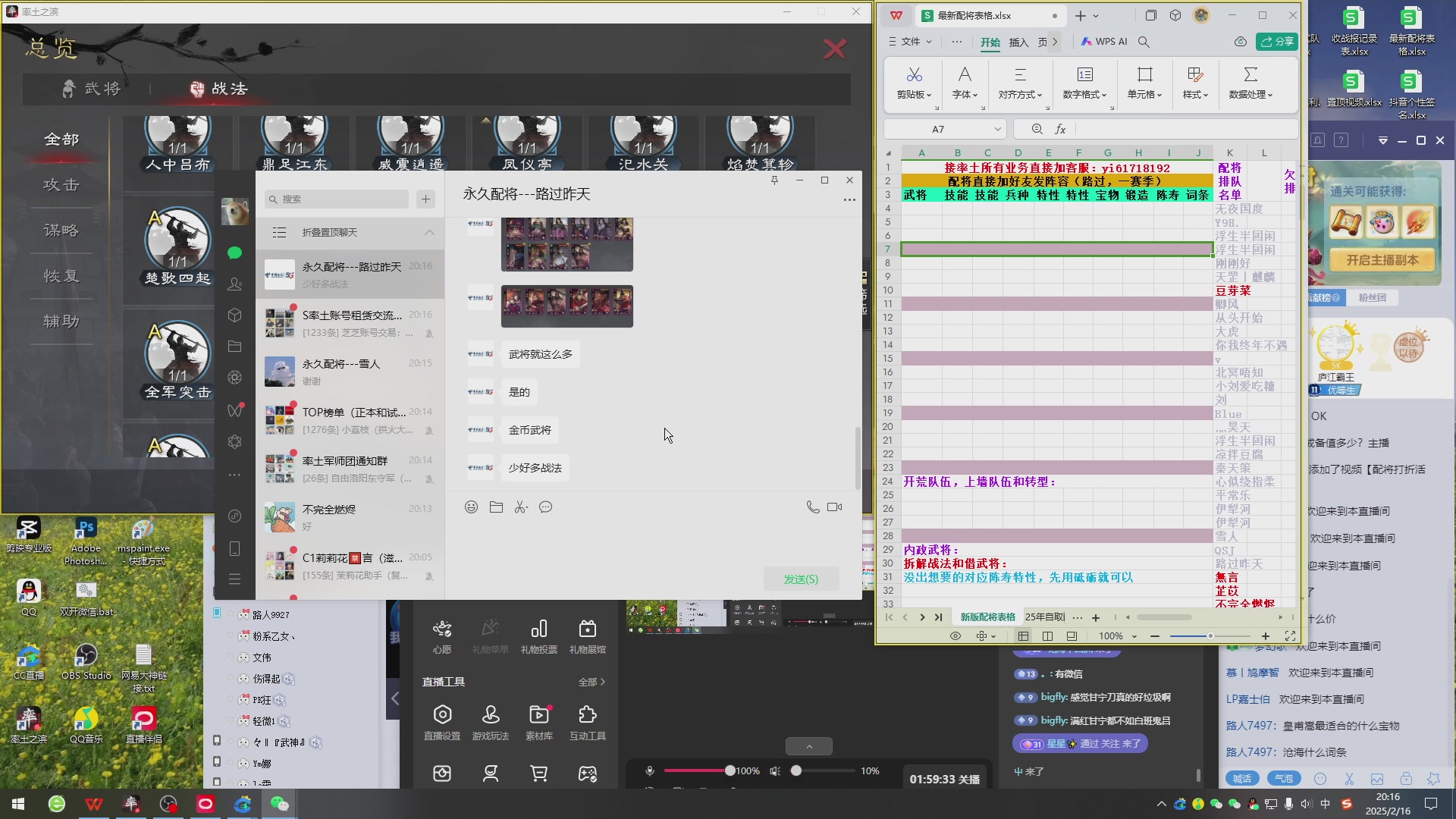Open WeChat favorites cube icon
The image size is (1456, 819).
[234, 315]
